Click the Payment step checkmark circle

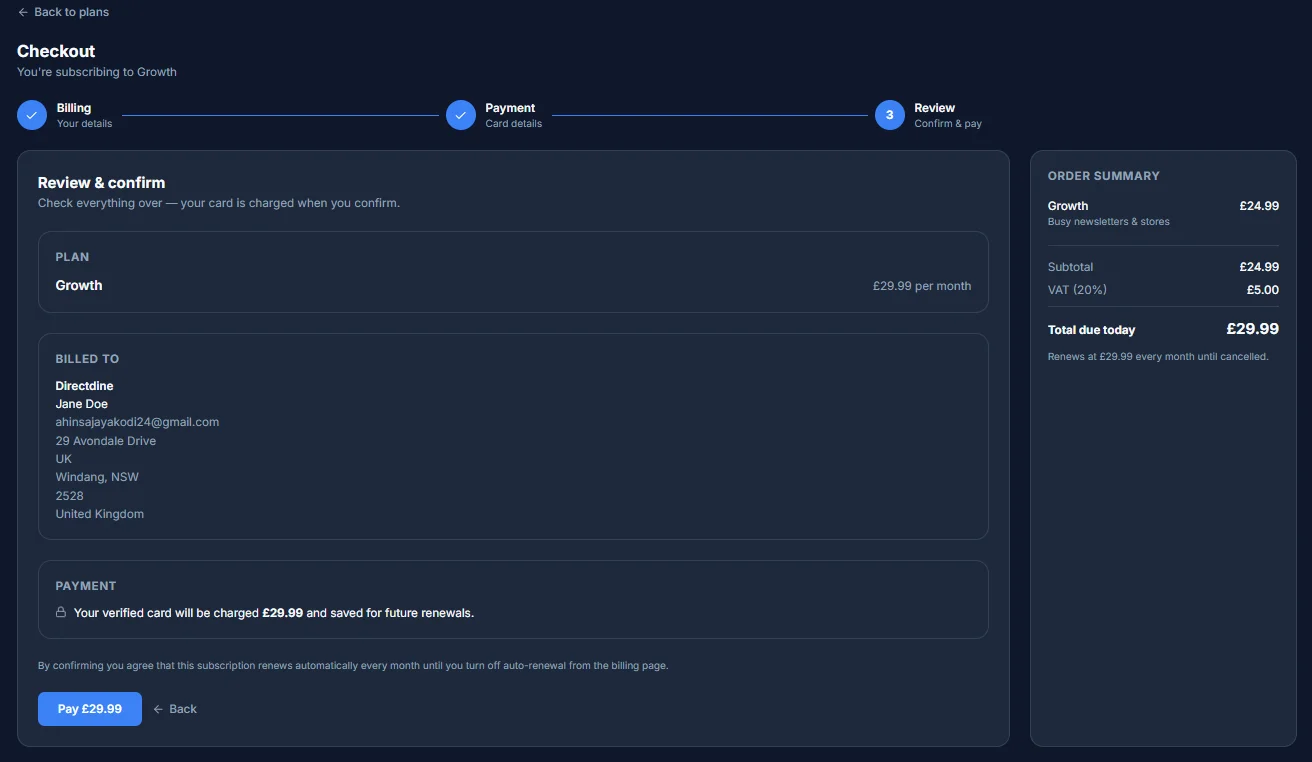click(461, 115)
